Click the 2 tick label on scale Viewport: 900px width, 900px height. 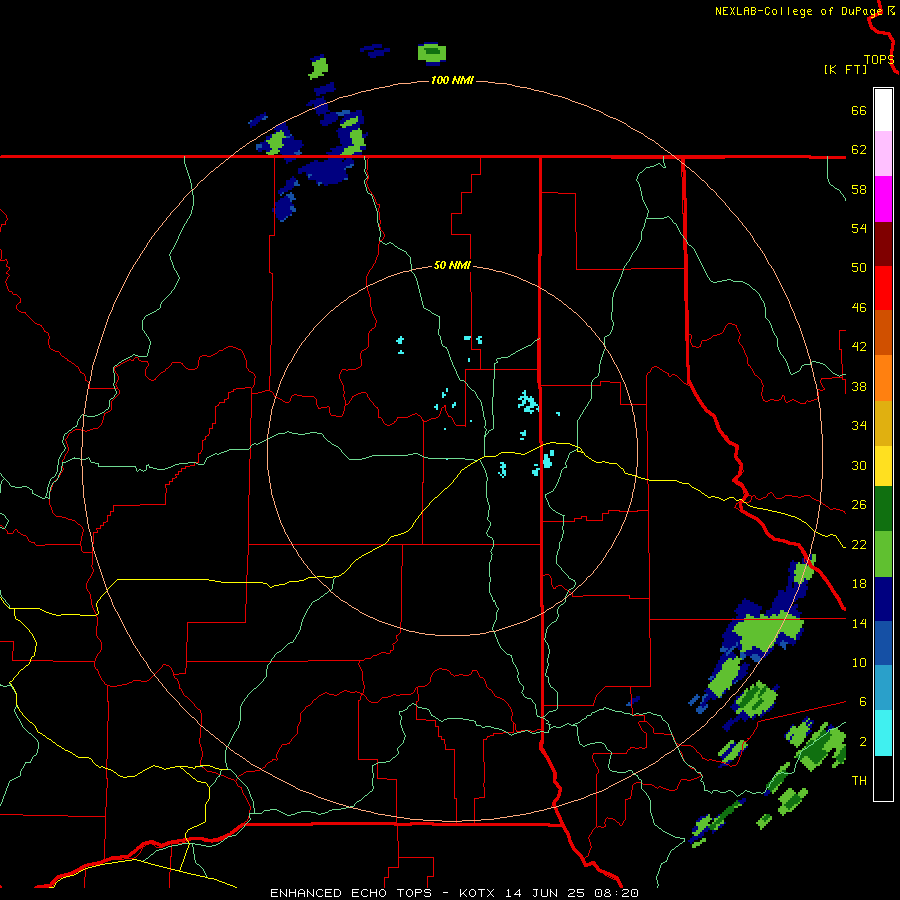click(x=863, y=742)
